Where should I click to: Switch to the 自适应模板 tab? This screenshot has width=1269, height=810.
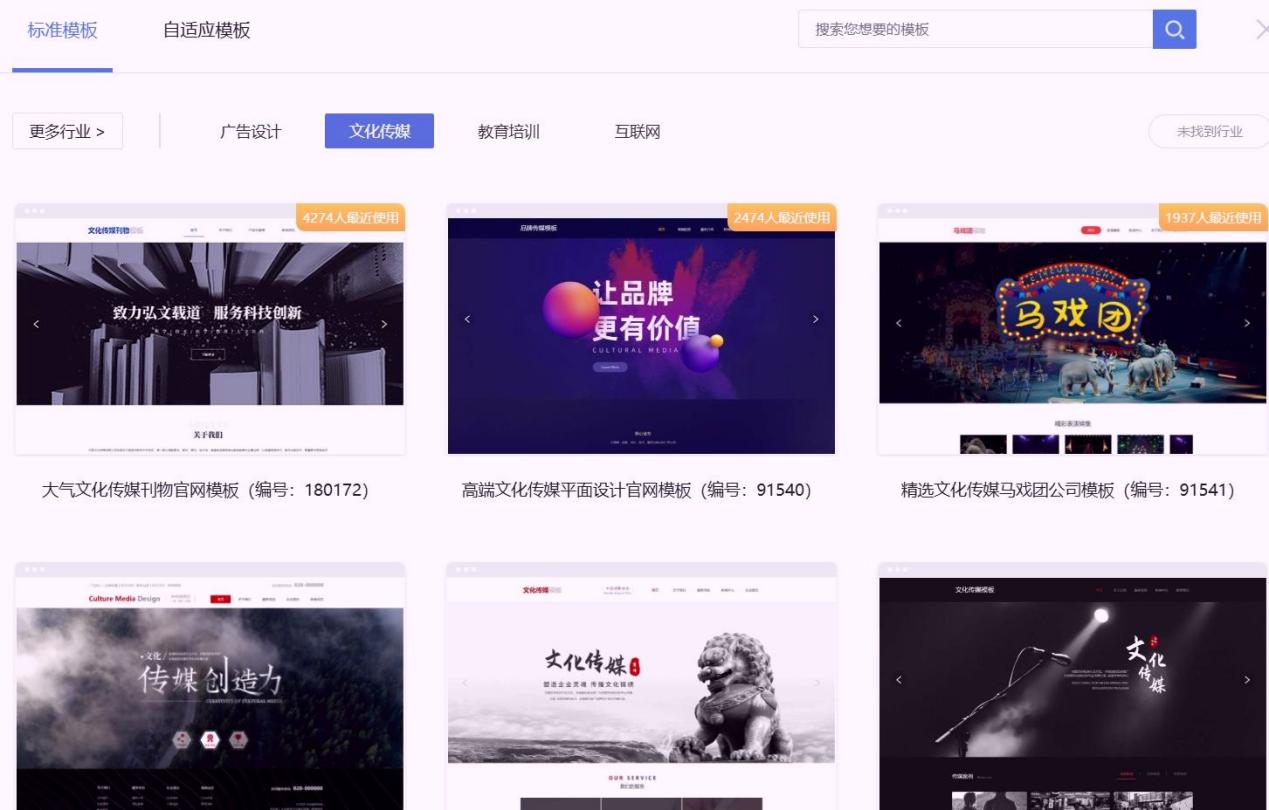click(207, 31)
